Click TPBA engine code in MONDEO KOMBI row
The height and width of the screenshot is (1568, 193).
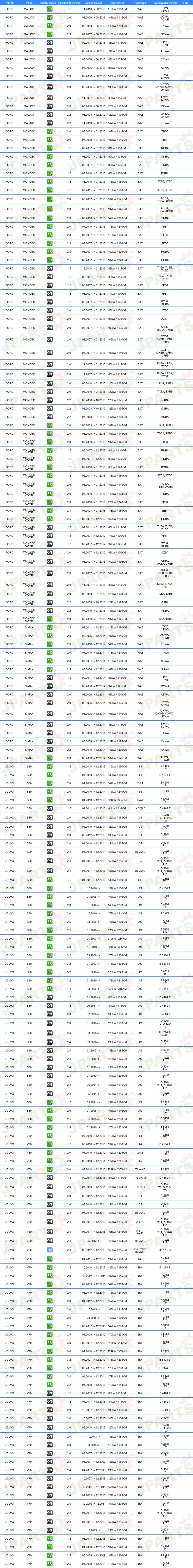tap(165, 502)
